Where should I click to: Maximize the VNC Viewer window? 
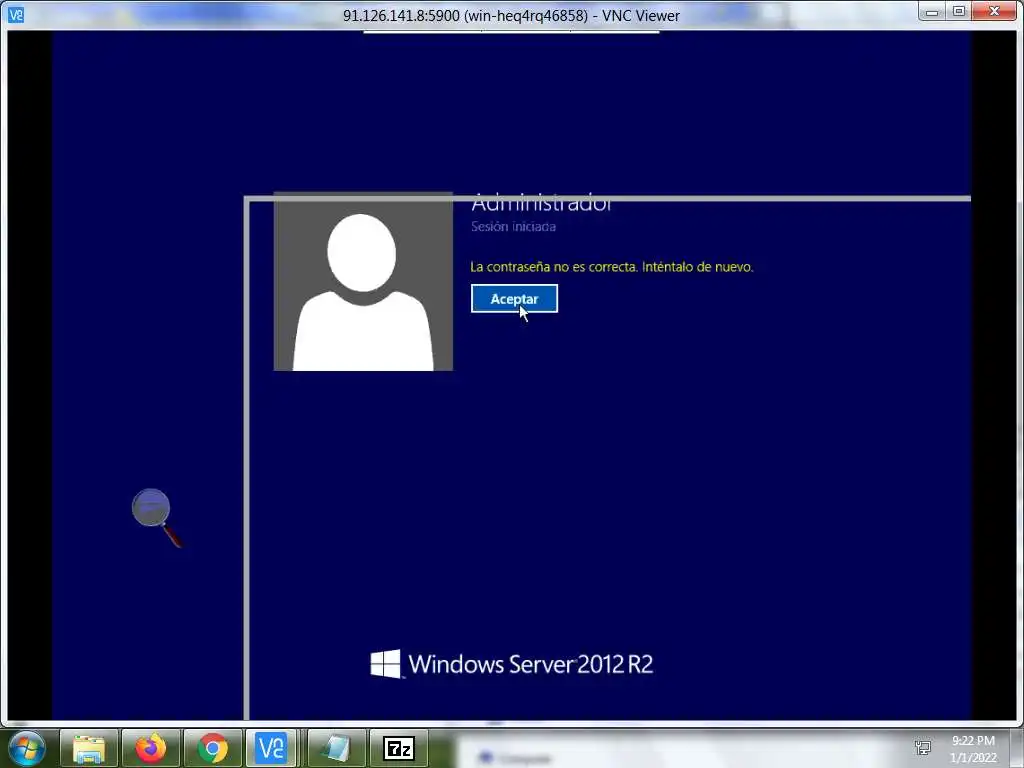tap(959, 12)
